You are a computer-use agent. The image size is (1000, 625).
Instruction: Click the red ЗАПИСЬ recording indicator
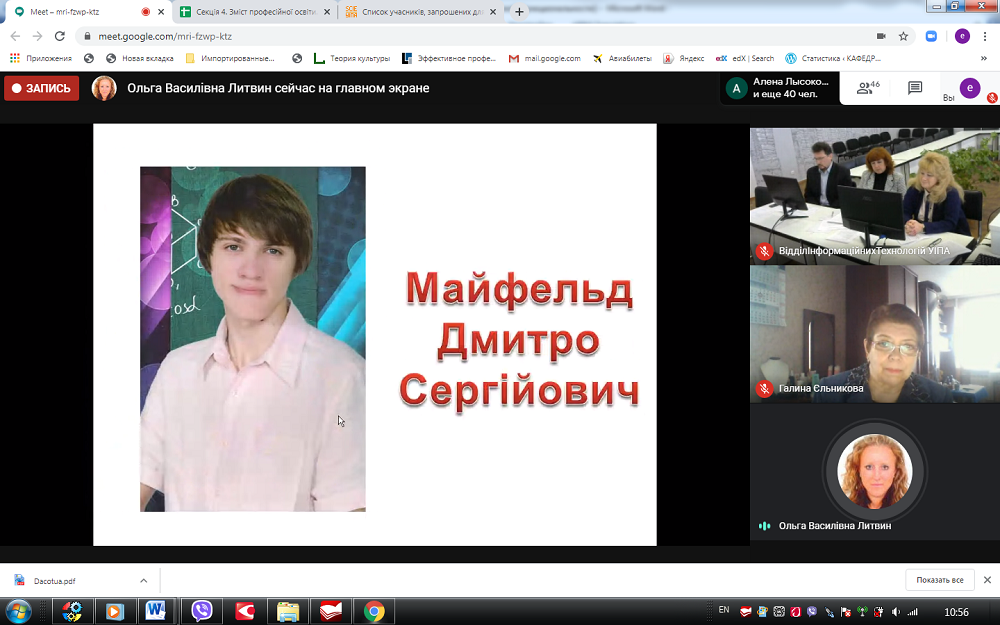[x=41, y=88]
